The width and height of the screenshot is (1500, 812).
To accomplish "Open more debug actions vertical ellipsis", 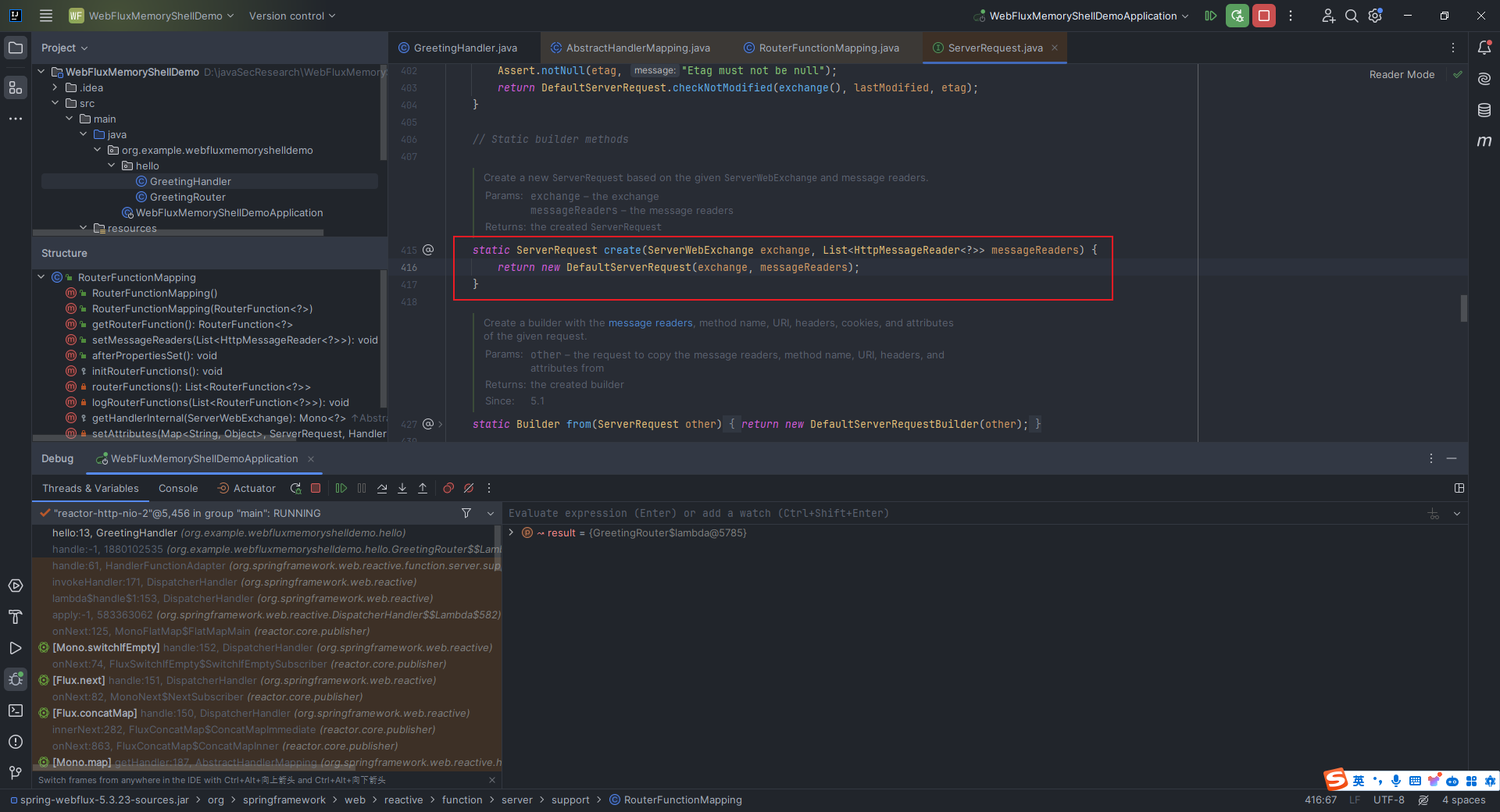I will tap(489, 488).
